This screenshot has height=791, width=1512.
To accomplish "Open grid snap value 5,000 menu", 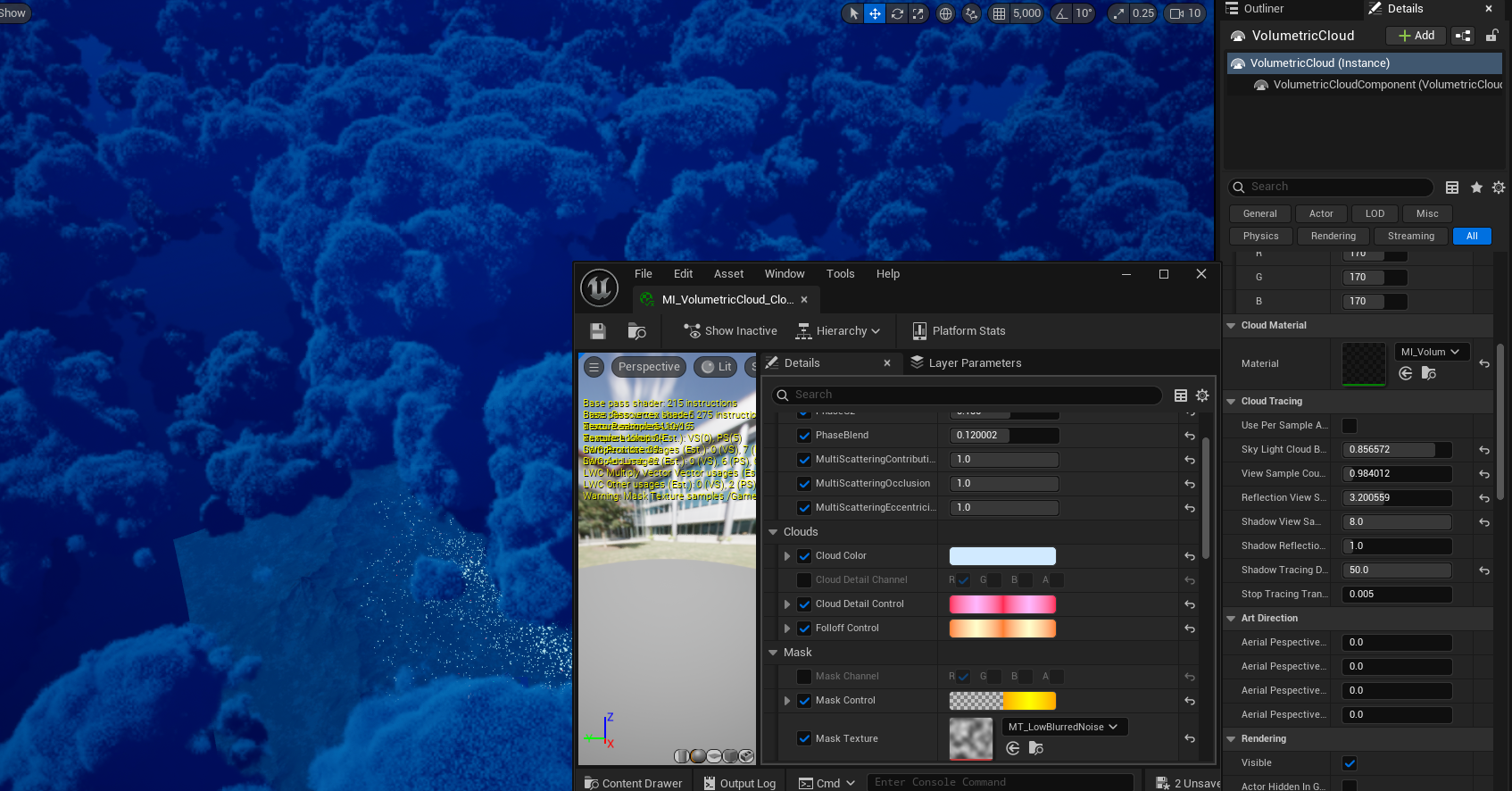I will (1026, 13).
